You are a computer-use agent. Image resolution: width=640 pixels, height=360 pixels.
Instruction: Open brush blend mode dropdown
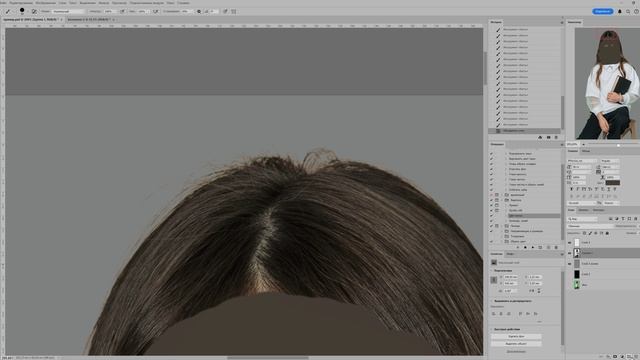pyautogui.click(x=68, y=11)
